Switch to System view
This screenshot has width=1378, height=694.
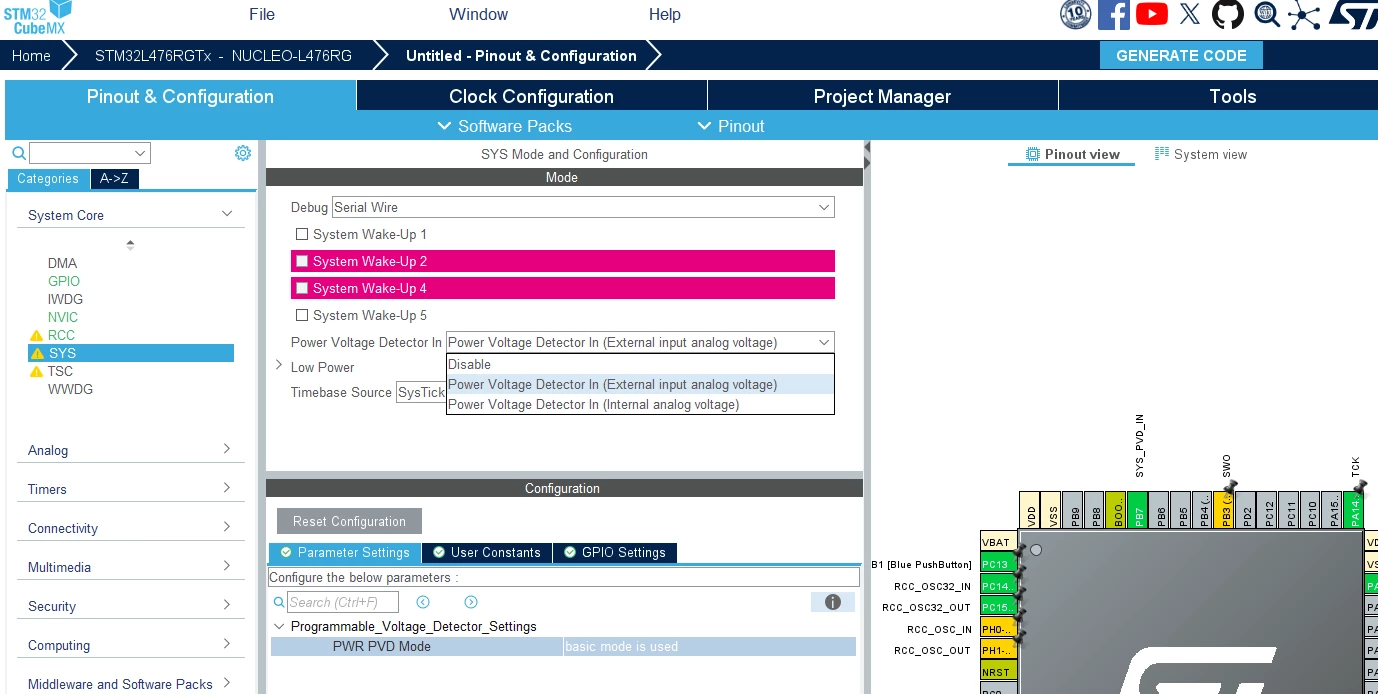pos(1201,154)
